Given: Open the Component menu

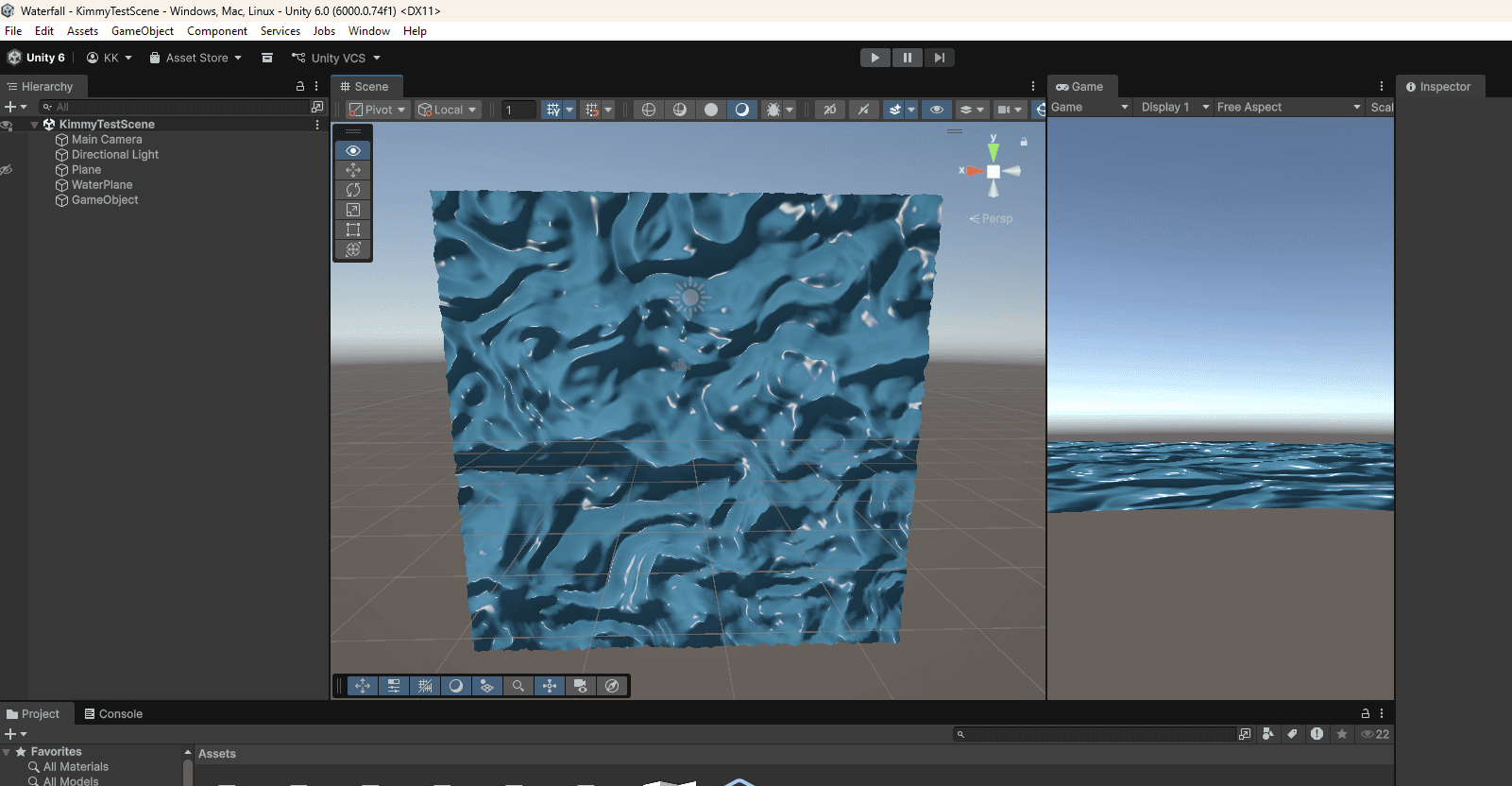Looking at the screenshot, I should 217,31.
